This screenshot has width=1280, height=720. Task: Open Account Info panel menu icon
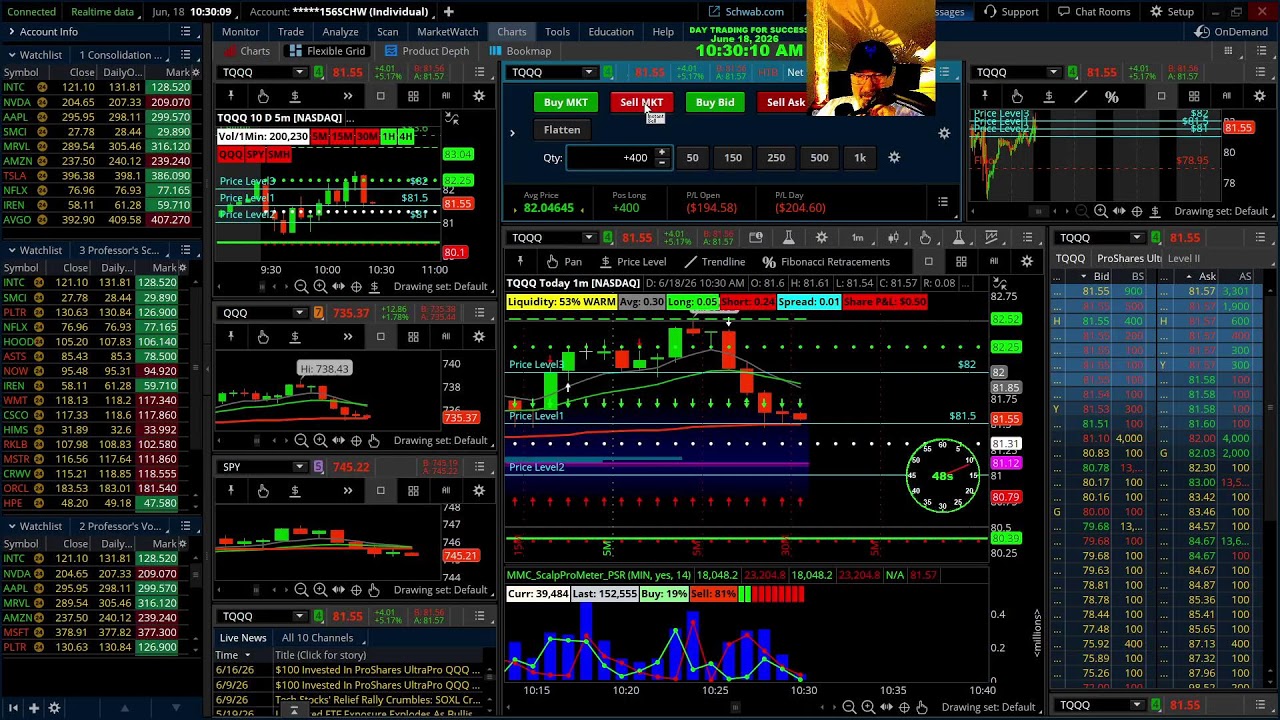coord(186,32)
